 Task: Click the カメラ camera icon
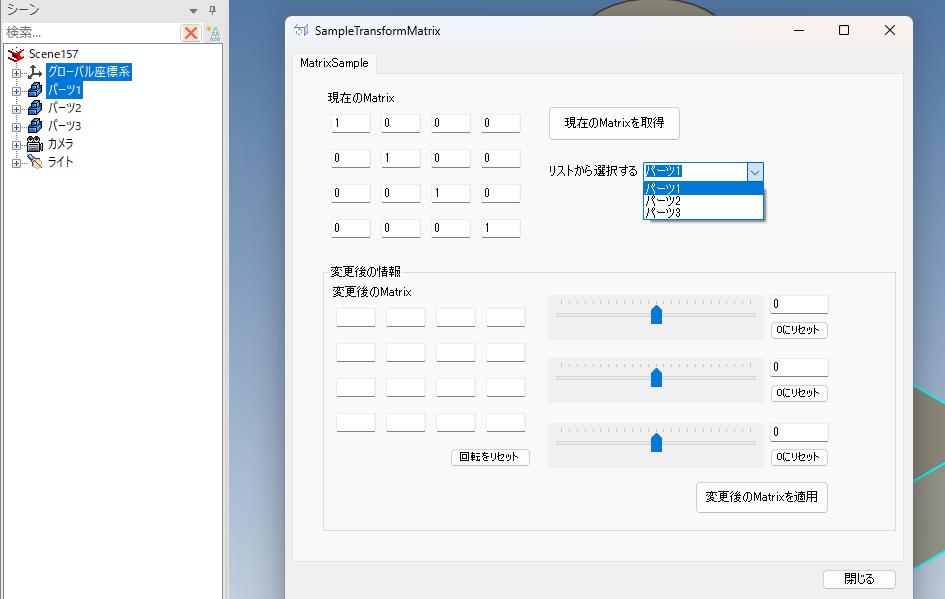[x=35, y=144]
